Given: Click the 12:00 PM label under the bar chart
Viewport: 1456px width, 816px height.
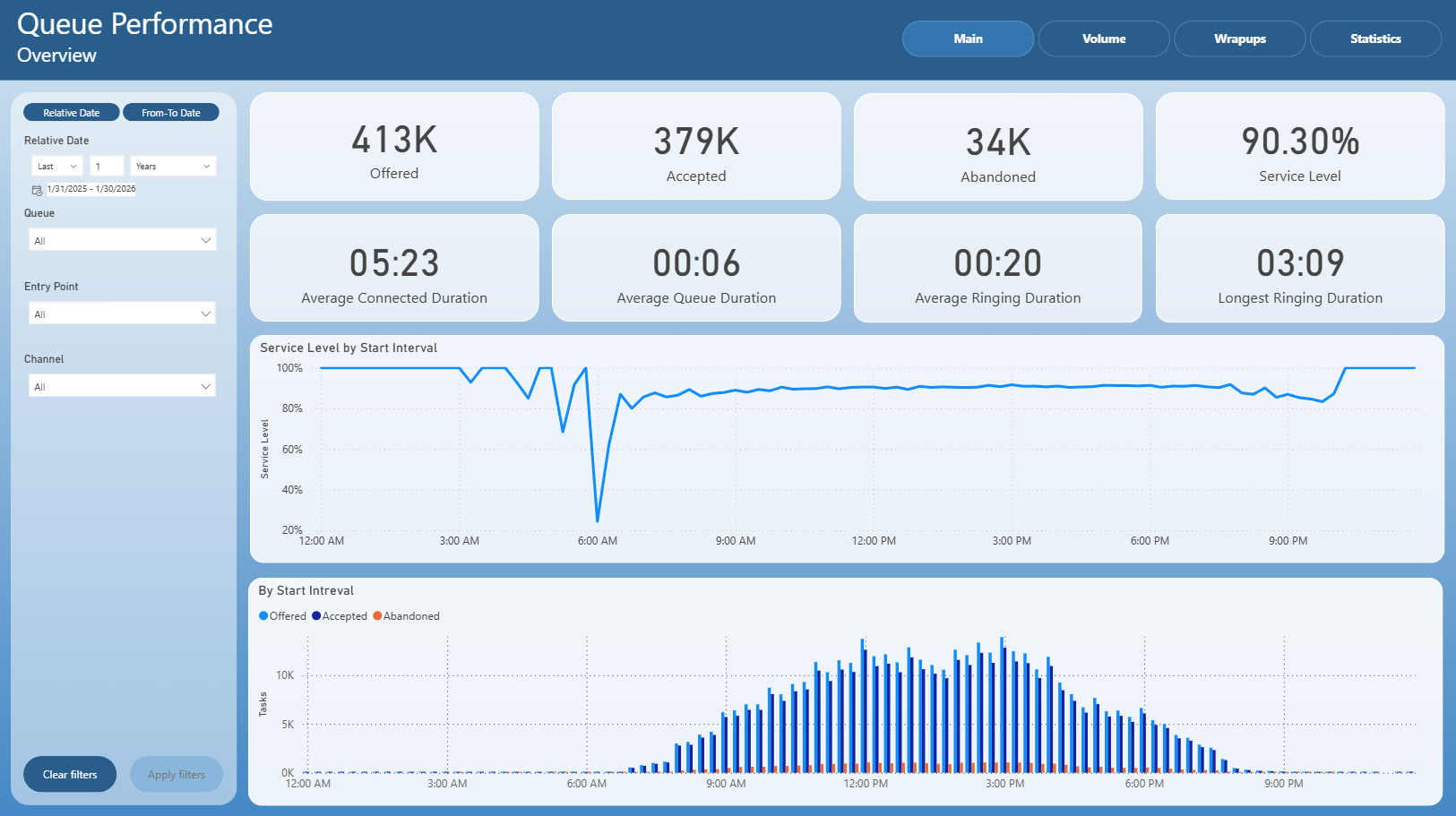Looking at the screenshot, I should 866,784.
